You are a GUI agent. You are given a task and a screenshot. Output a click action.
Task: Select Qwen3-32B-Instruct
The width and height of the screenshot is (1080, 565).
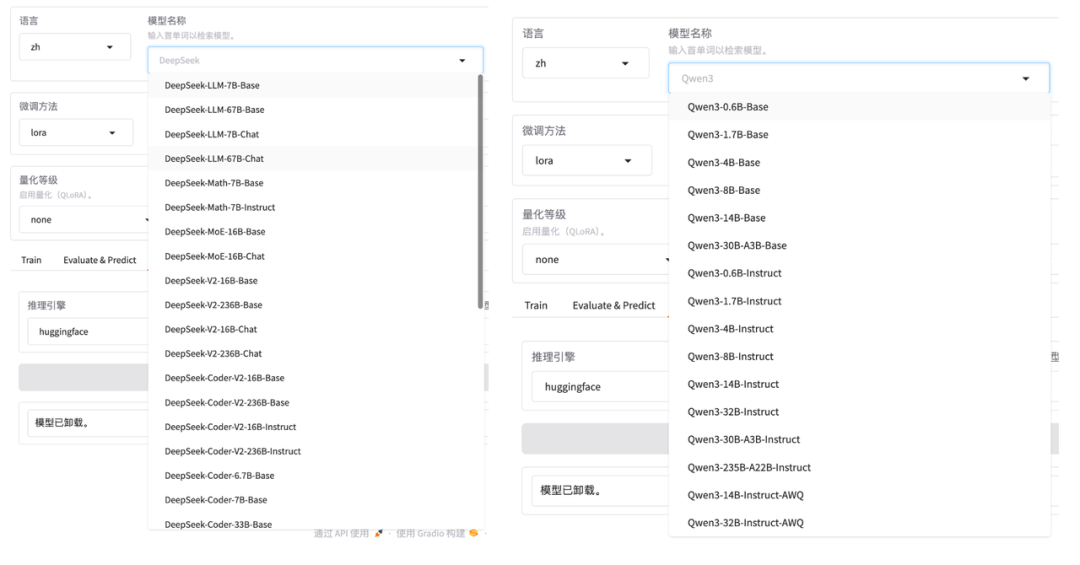(x=859, y=412)
